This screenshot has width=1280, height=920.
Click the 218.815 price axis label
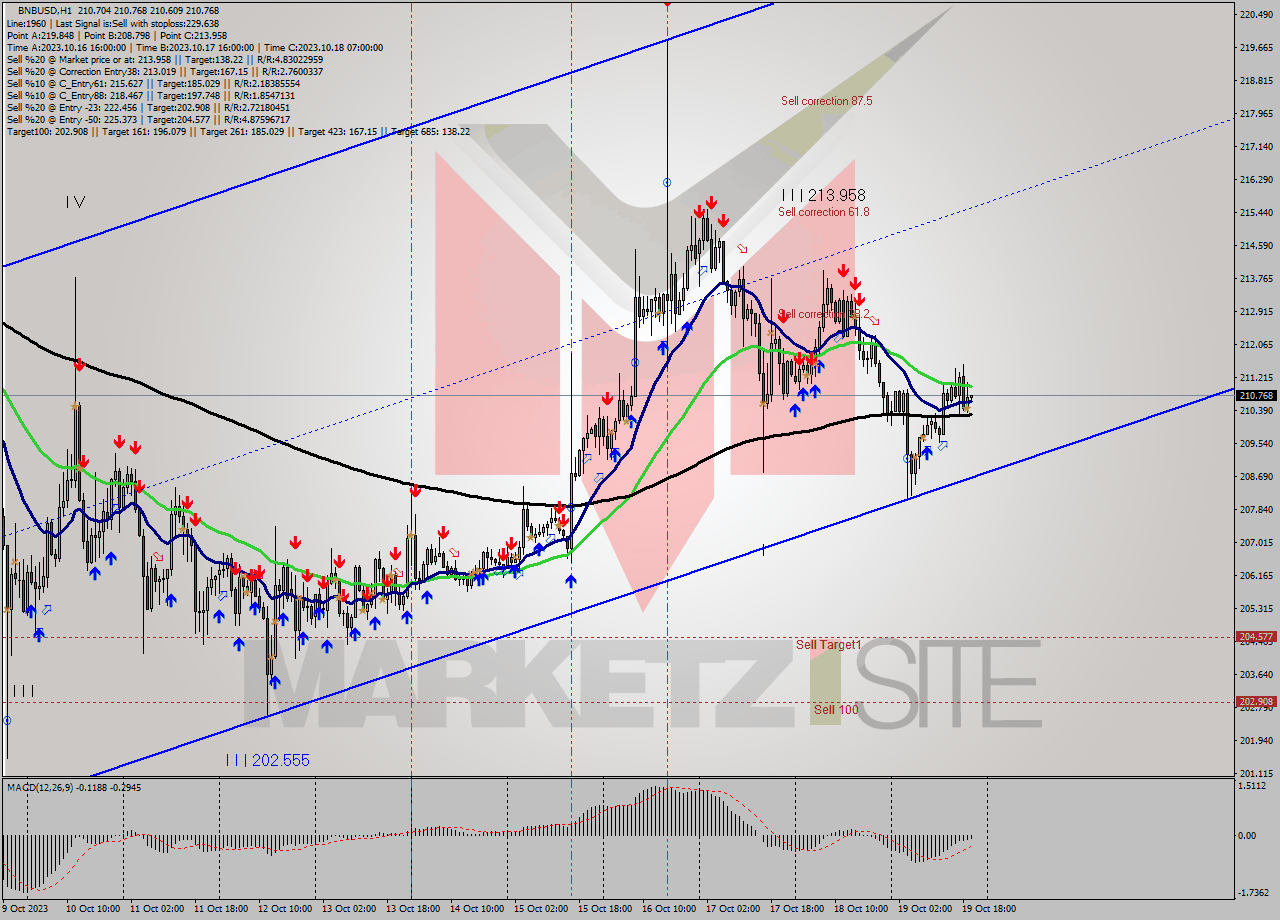coord(1256,80)
